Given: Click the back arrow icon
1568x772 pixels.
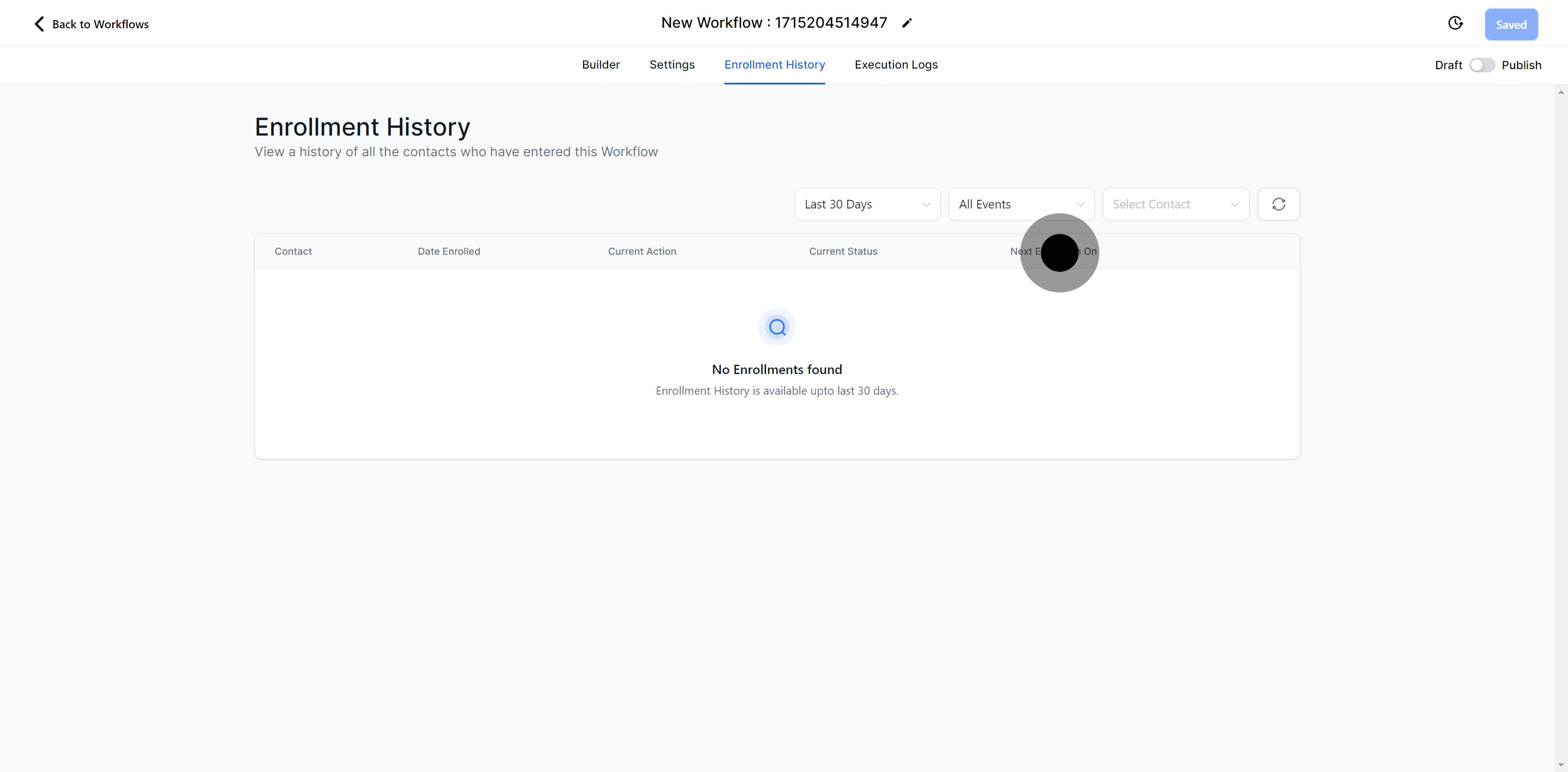Looking at the screenshot, I should [x=39, y=24].
